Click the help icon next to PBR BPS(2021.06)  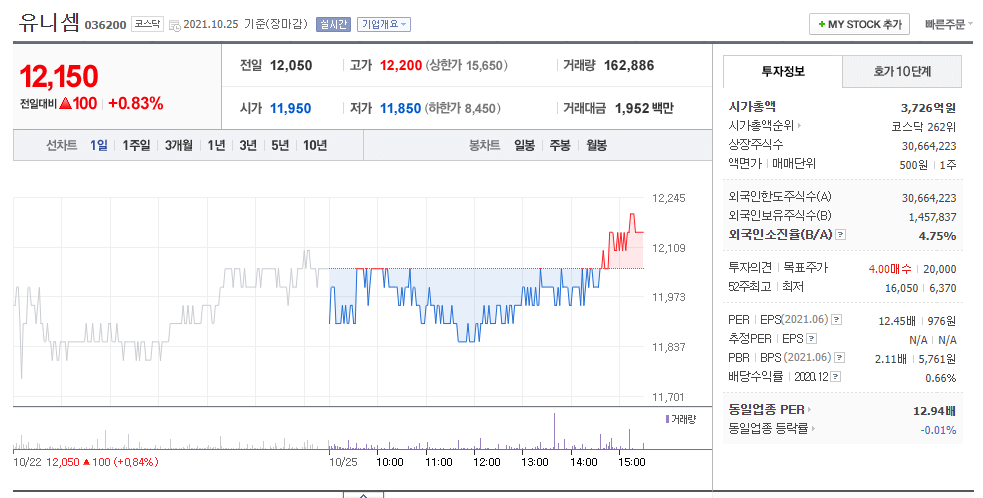coord(839,358)
